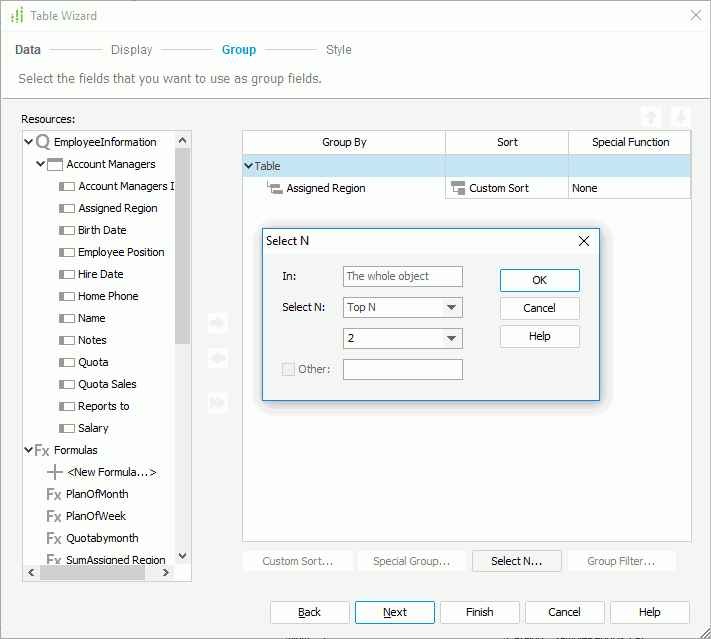
Task: Select the Name field
Action: tap(92, 318)
